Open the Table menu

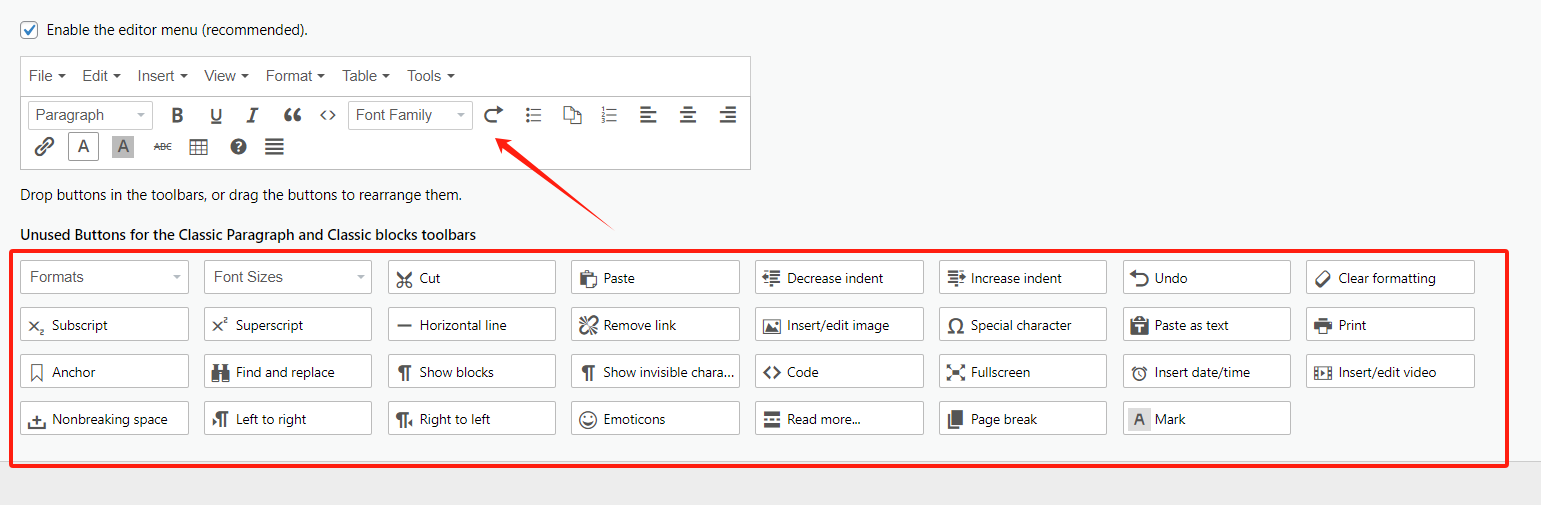point(366,76)
